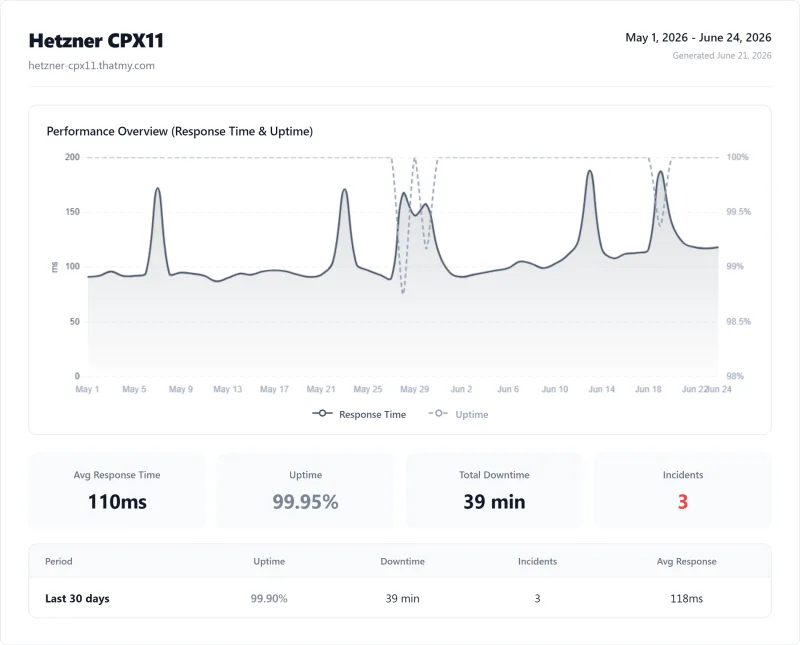The image size is (800, 645).
Task: Click the date range May 1, 2026 - June 24, 2026
Action: (x=698, y=38)
